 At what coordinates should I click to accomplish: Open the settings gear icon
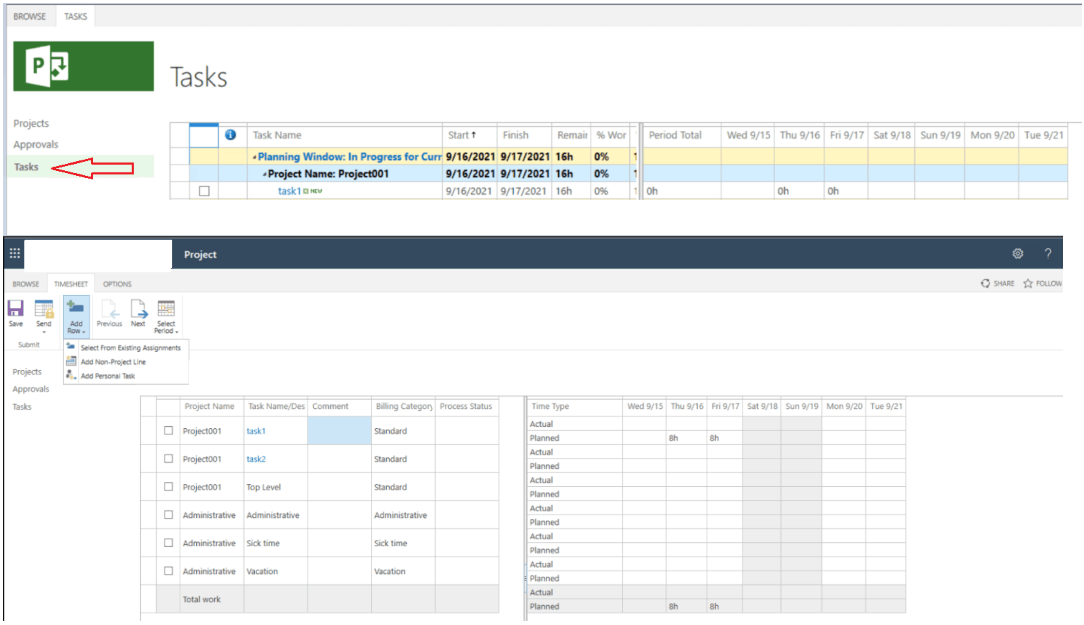click(x=1018, y=254)
